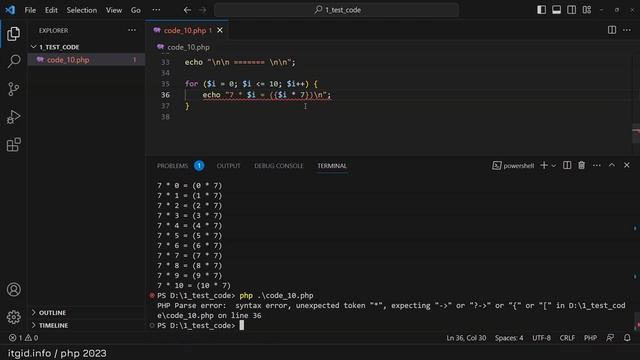The image size is (640, 360).
Task: Click the feedback icon in status bar
Action: click(610, 338)
